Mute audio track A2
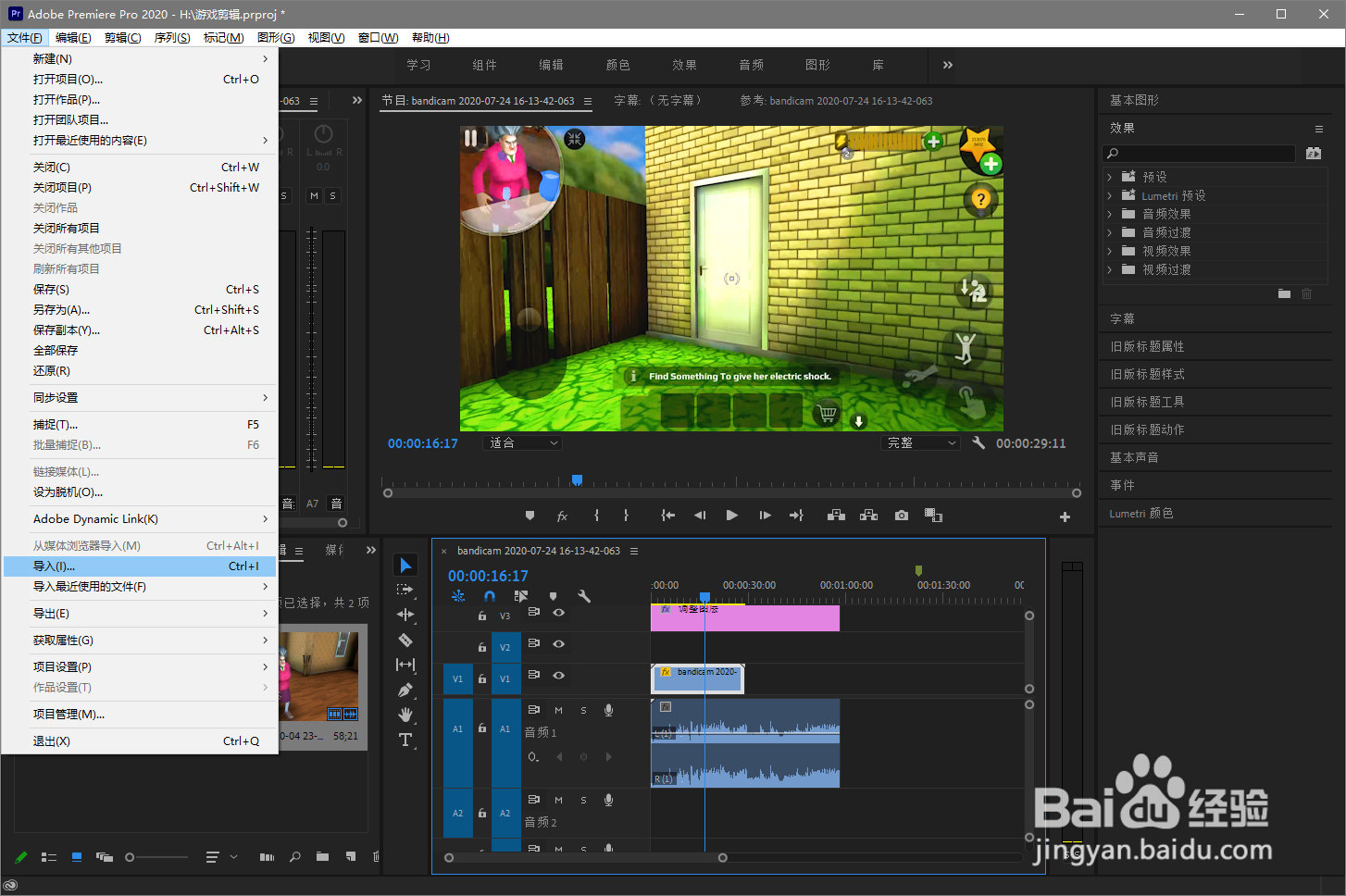The width and height of the screenshot is (1346, 896). (558, 800)
